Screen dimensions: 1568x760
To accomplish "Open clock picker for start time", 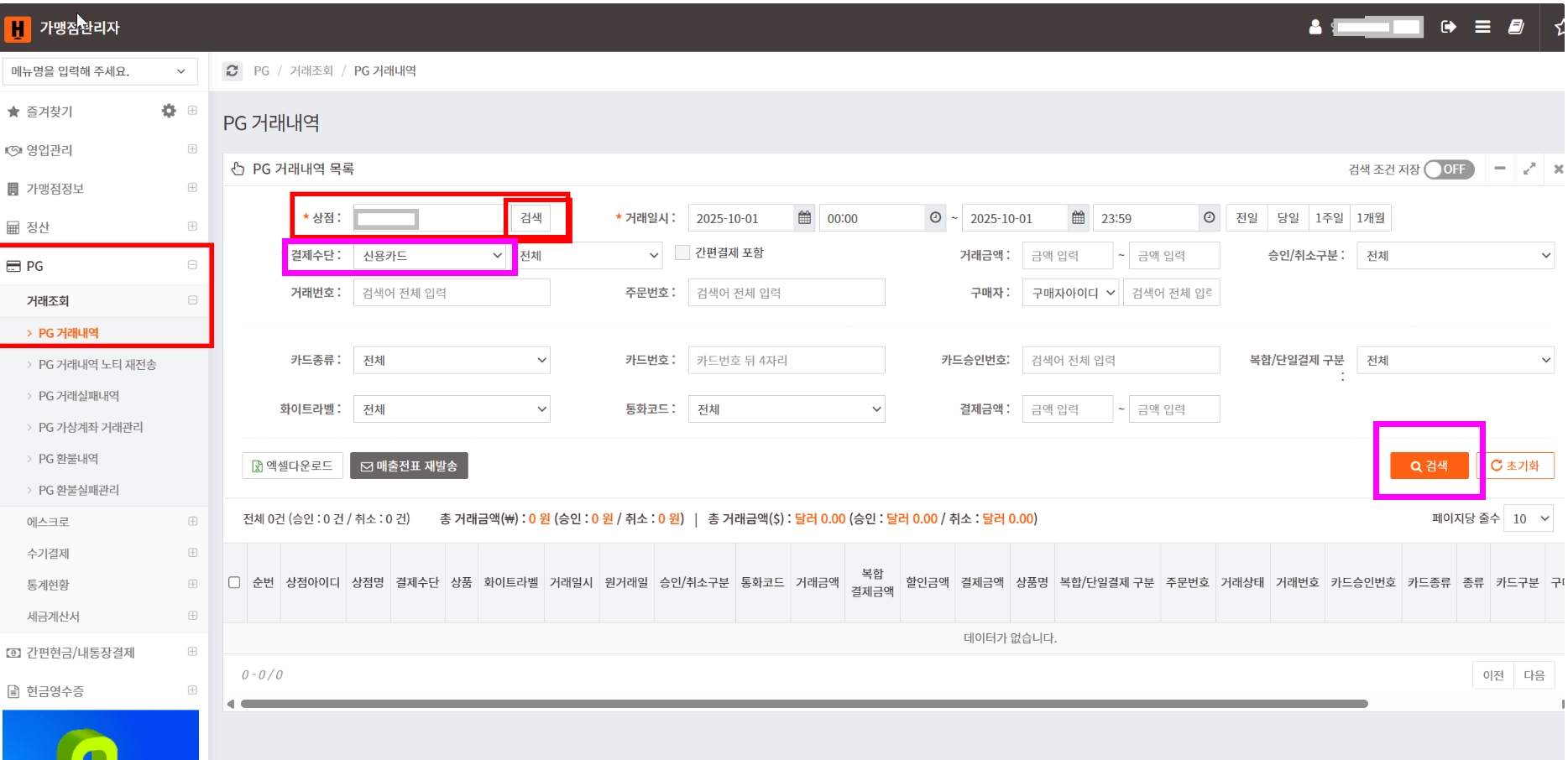I will 935,218.
